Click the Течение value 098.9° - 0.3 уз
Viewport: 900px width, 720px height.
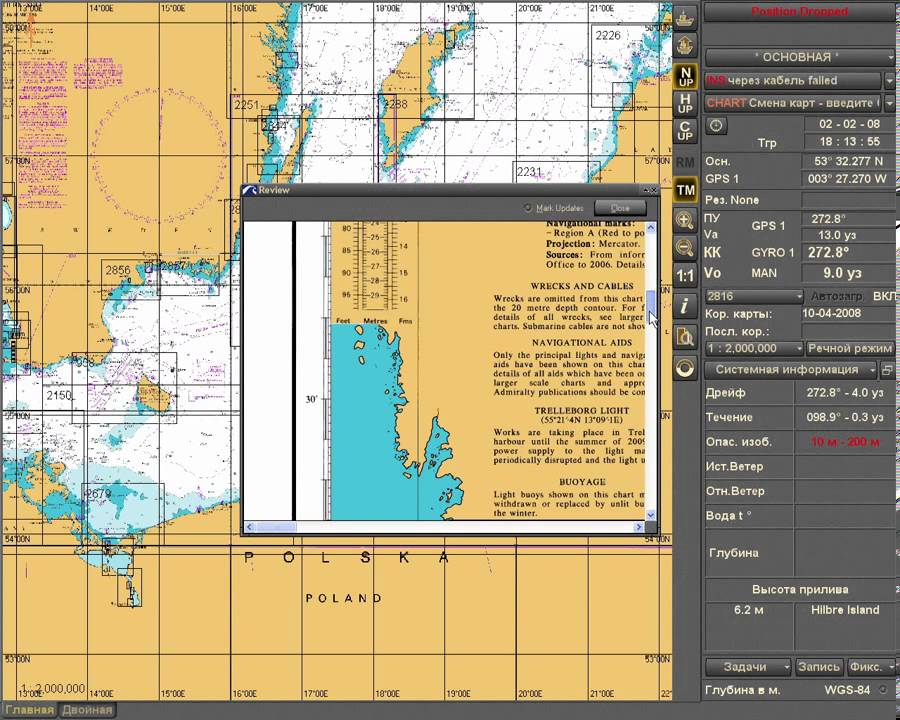(845, 417)
